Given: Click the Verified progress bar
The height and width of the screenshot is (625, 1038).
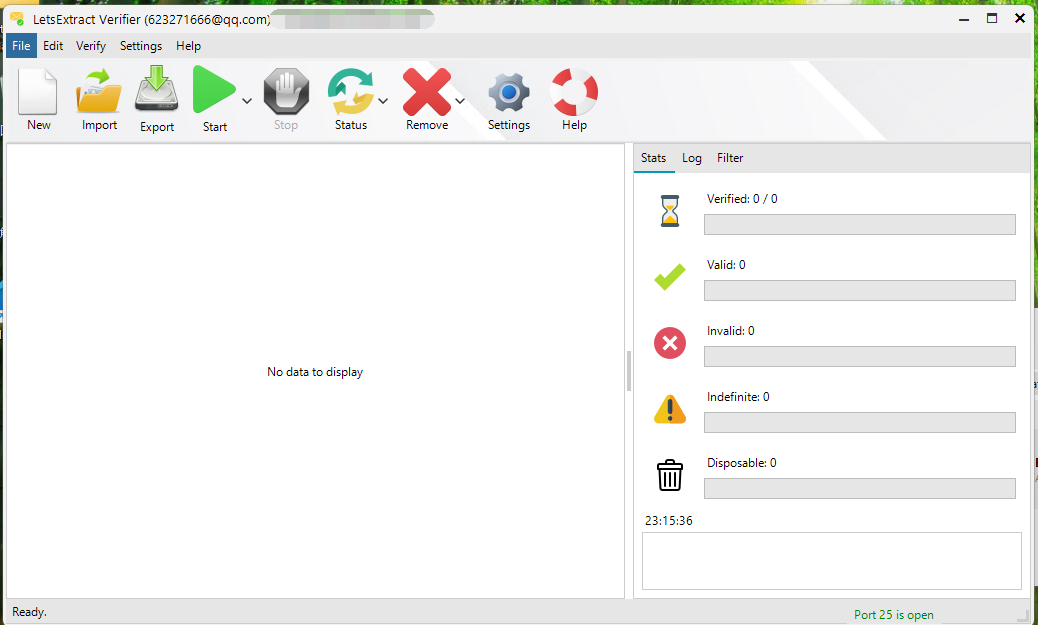Looking at the screenshot, I should 859,225.
